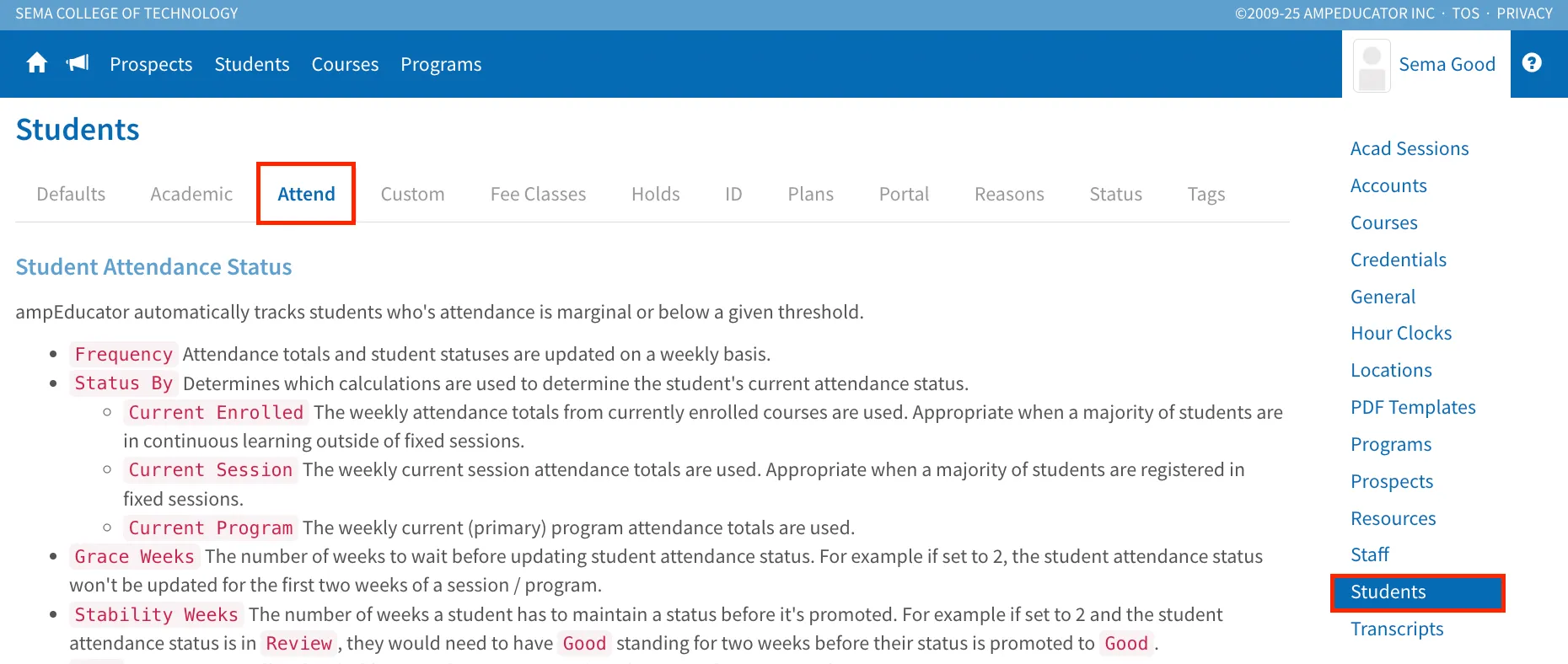Open the help question mark icon
This screenshot has width=1568, height=664.
pyautogui.click(x=1532, y=63)
